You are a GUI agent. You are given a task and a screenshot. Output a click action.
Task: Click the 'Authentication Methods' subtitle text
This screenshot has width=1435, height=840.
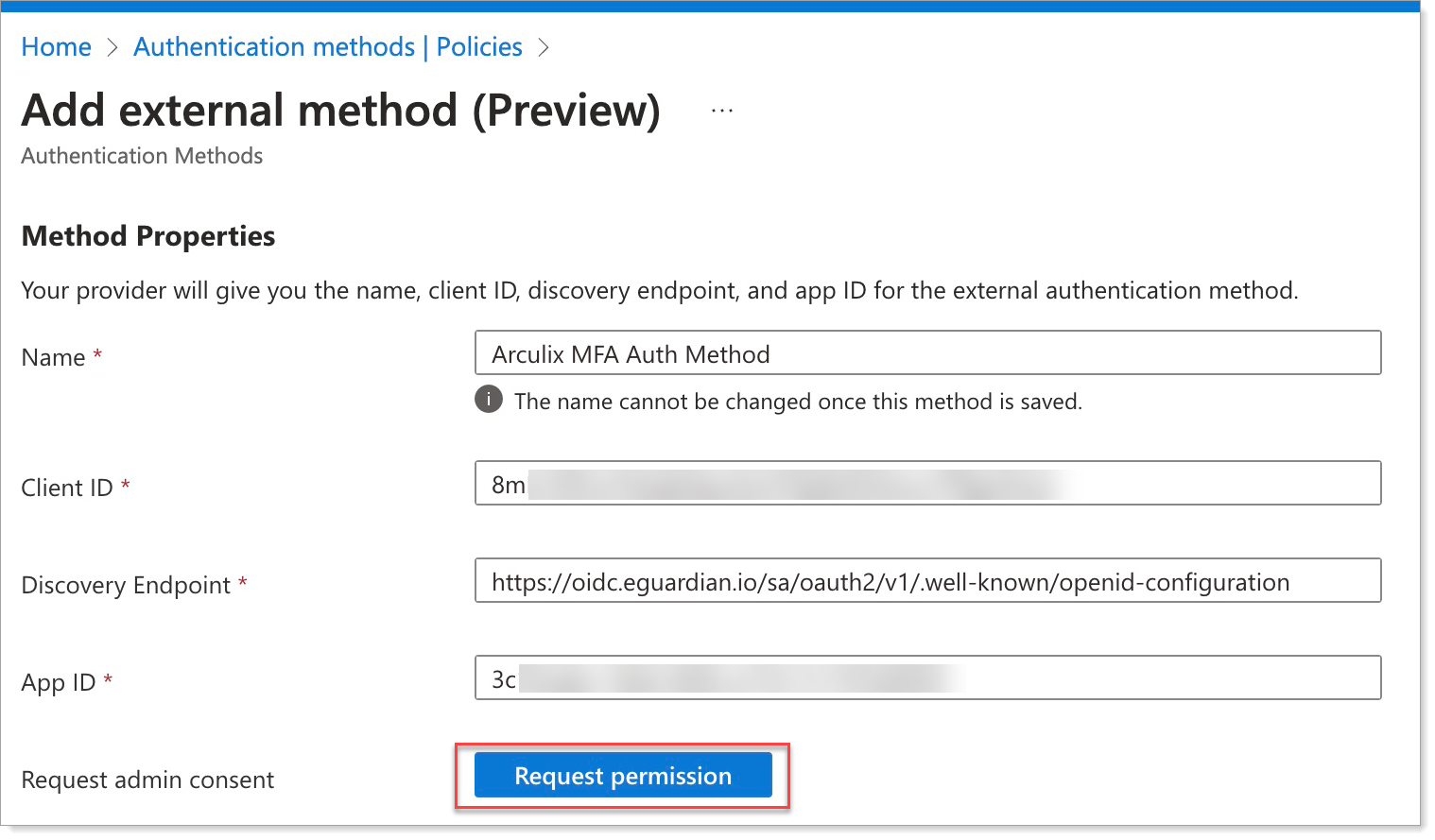143,156
